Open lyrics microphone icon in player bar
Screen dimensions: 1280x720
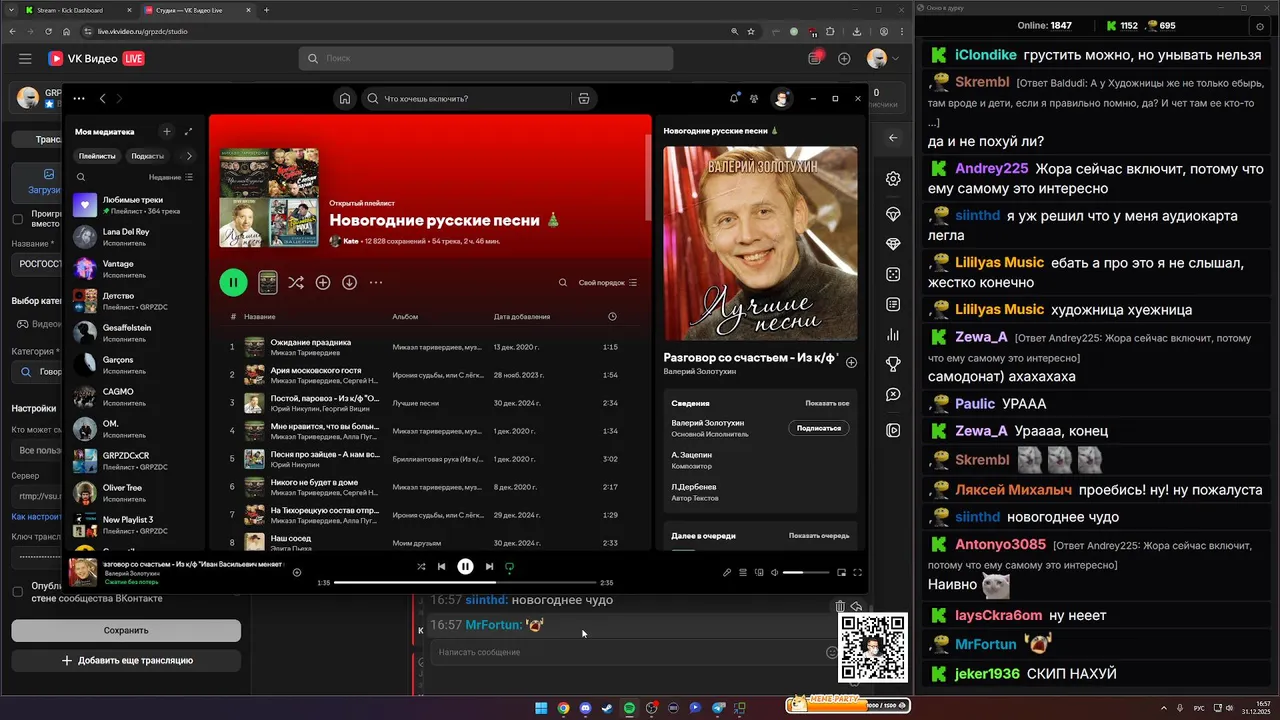click(727, 572)
